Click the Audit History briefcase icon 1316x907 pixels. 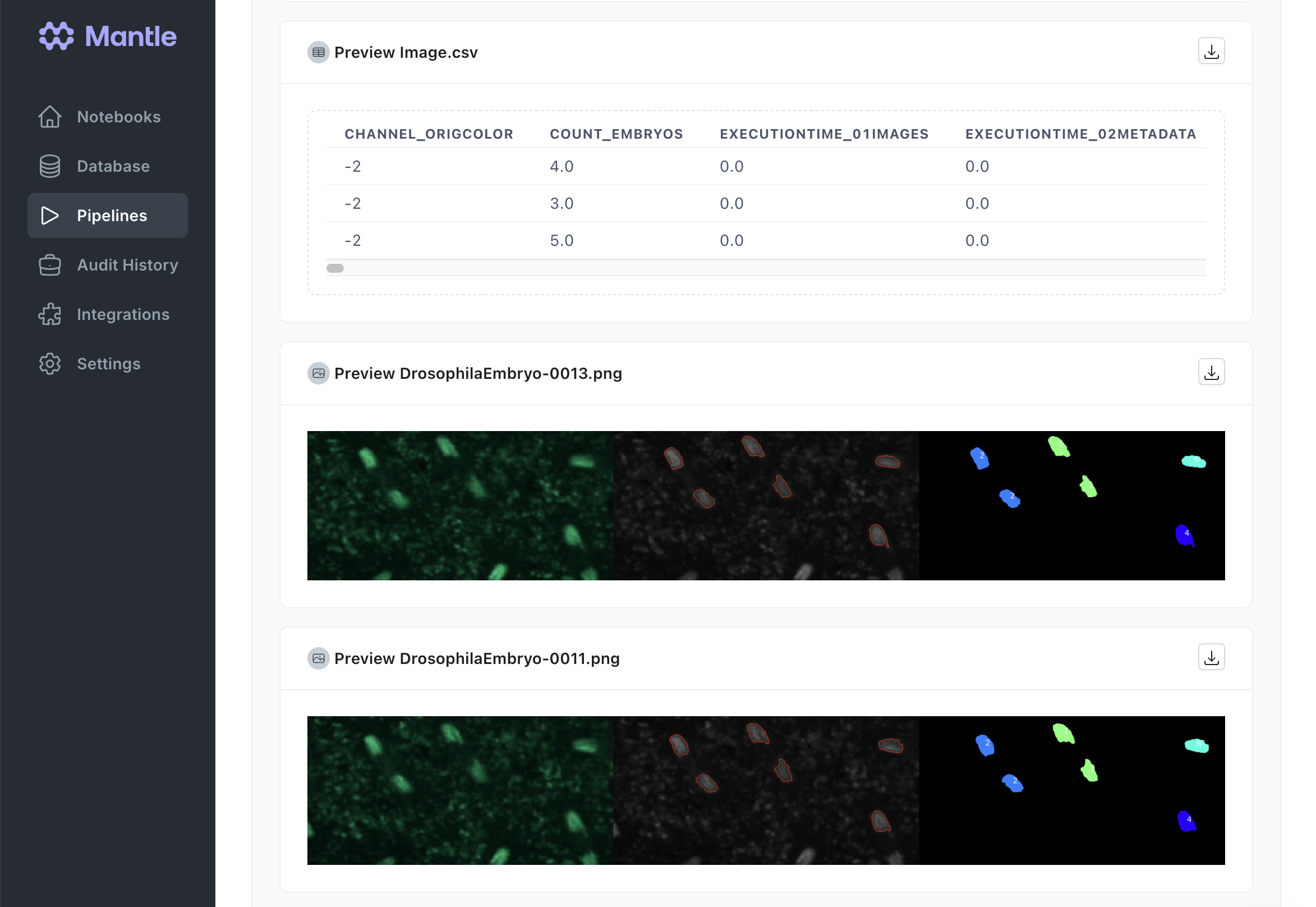click(x=50, y=265)
